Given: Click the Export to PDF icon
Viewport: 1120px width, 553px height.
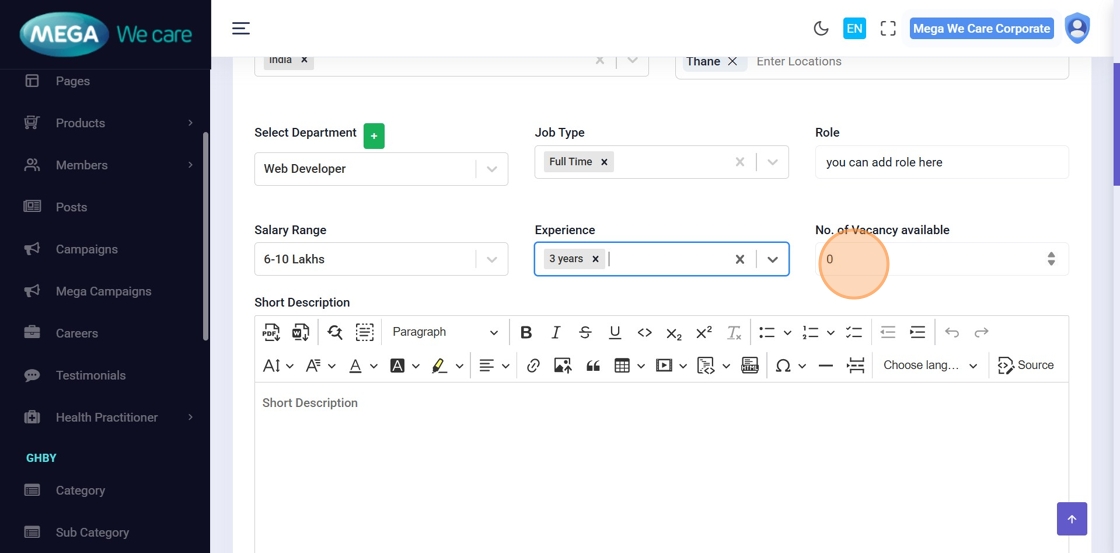Looking at the screenshot, I should 271,332.
